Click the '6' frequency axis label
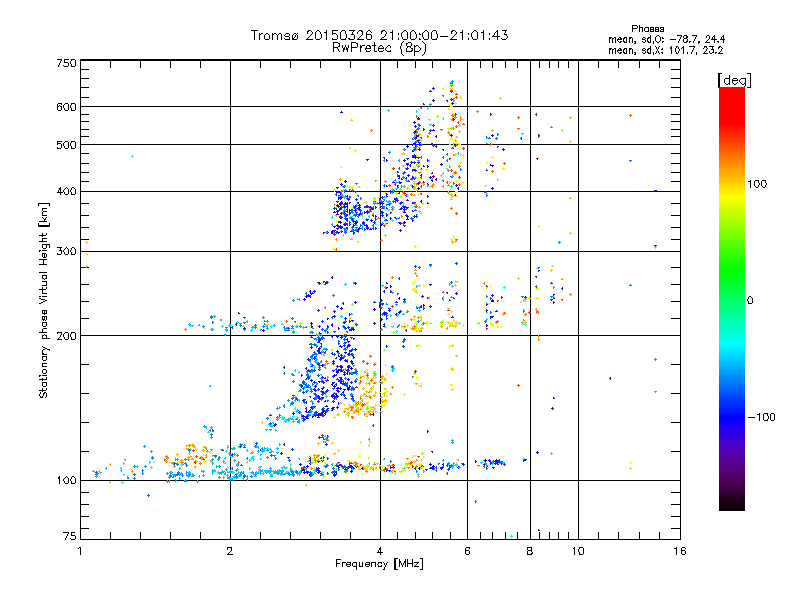 click(x=467, y=551)
